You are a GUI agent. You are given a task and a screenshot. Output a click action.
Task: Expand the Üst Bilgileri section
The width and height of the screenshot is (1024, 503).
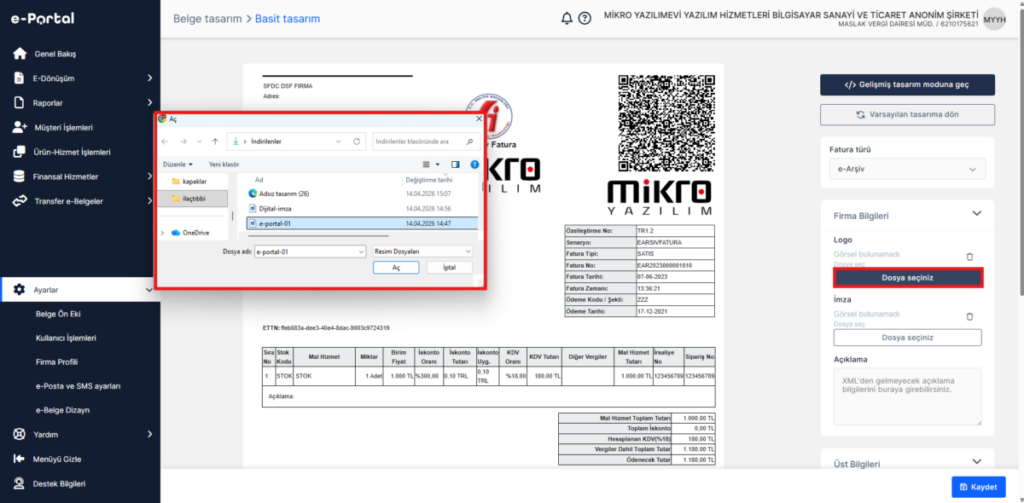click(x=976, y=461)
